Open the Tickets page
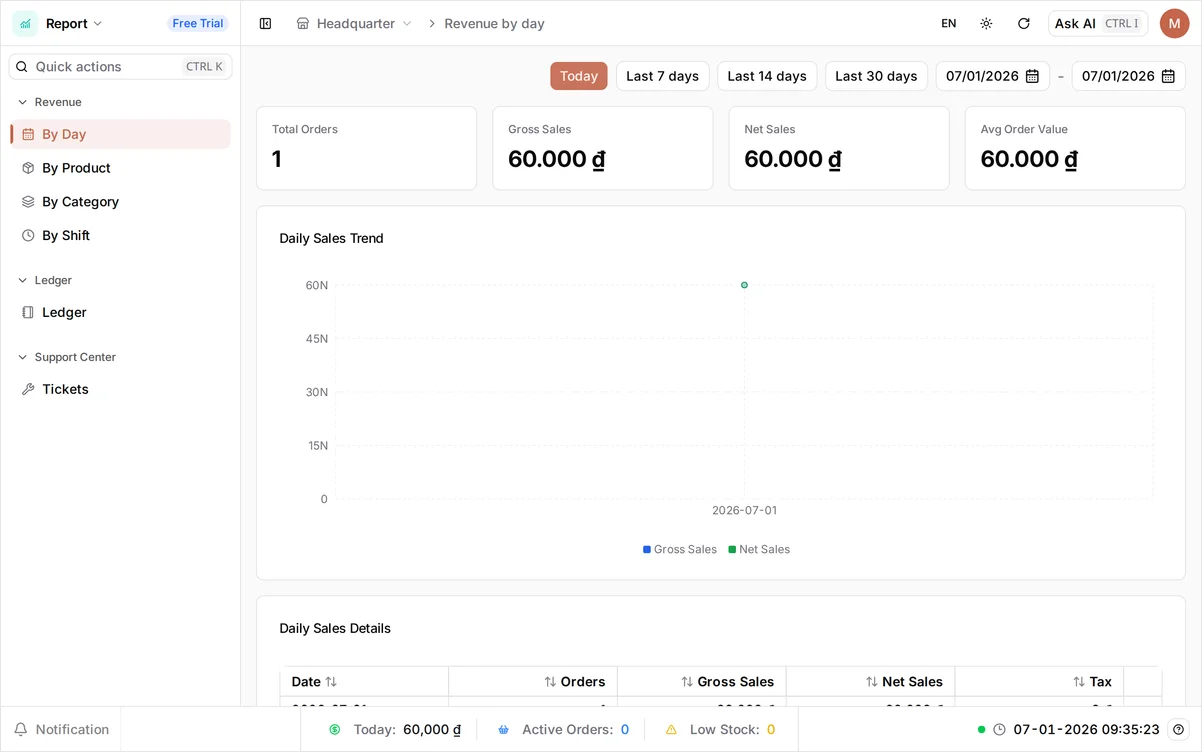The width and height of the screenshot is (1202, 752). [x=120, y=389]
